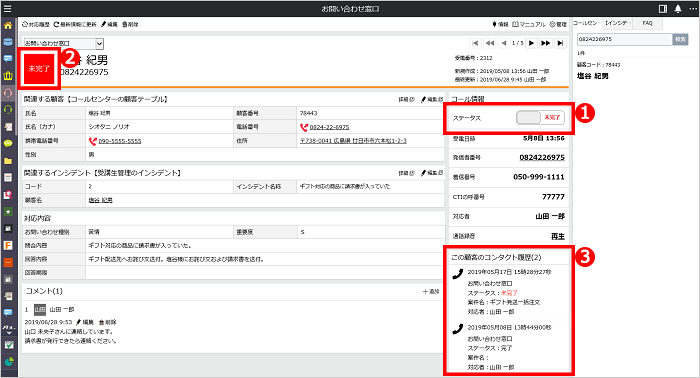700x378 pixels.
Task: Open the yellow folder icon in the sidebar
Action: click(8, 161)
